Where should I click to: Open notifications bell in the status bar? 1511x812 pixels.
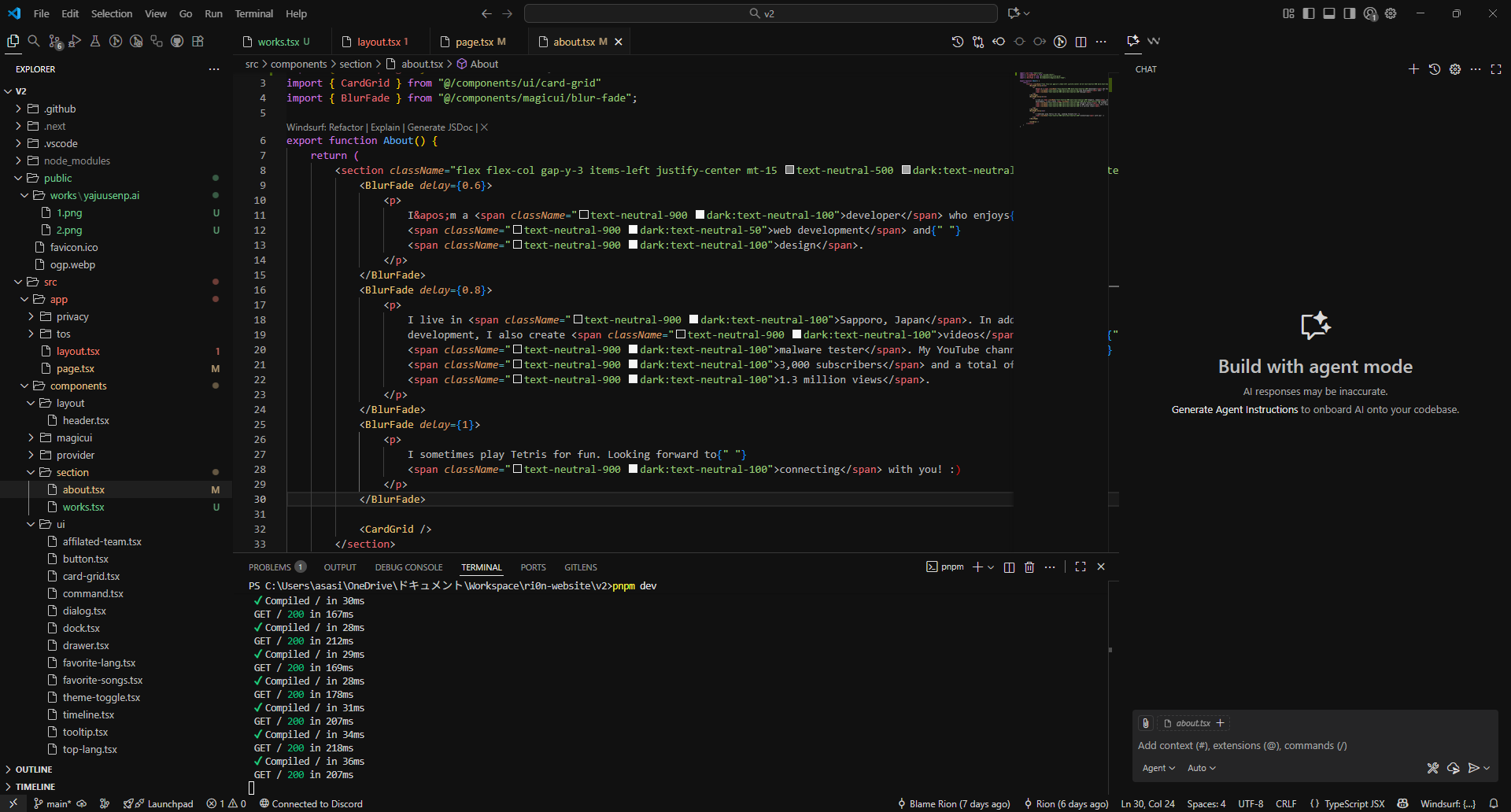1494,803
